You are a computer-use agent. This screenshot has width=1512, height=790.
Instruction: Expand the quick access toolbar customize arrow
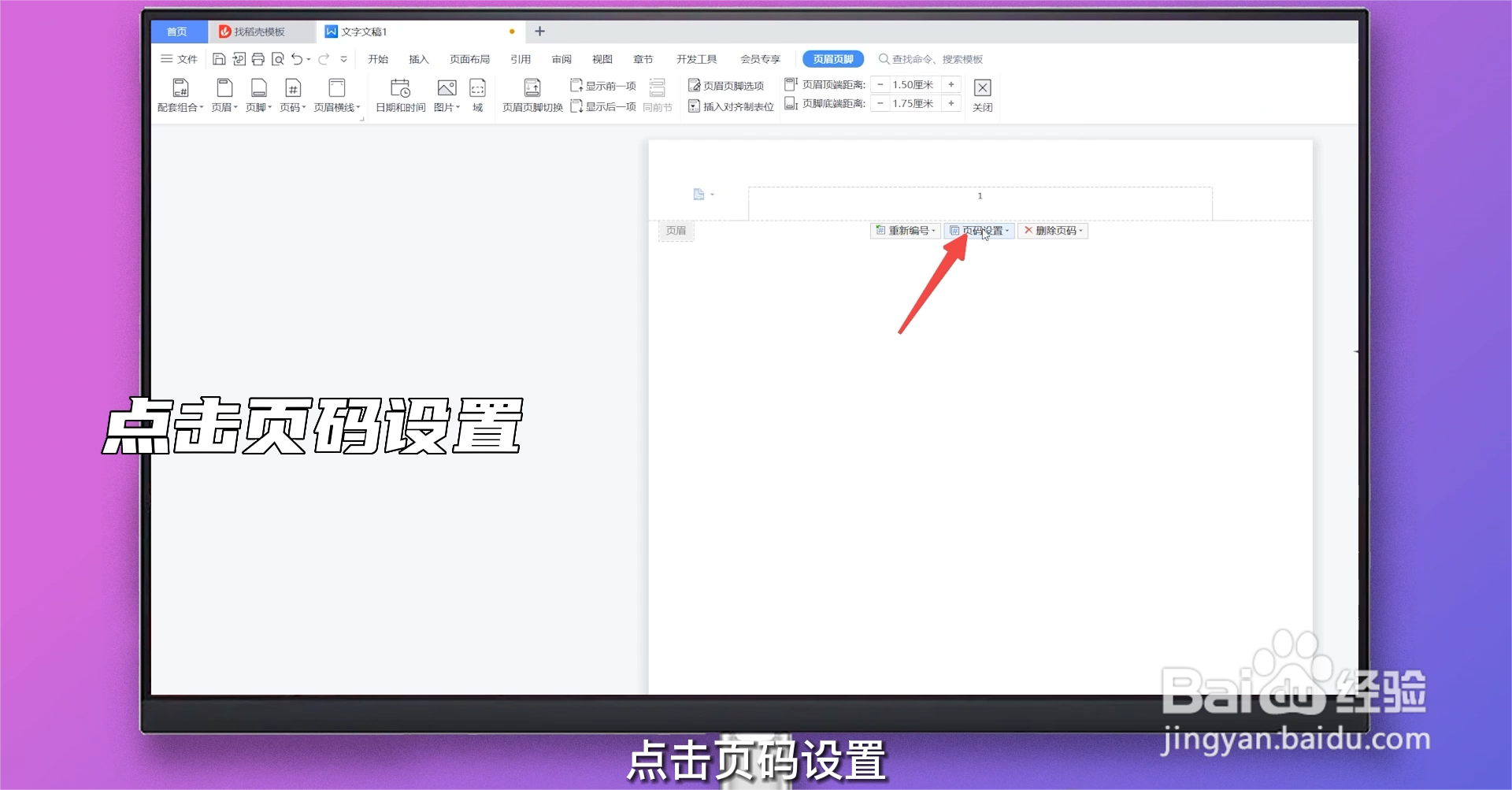[343, 59]
